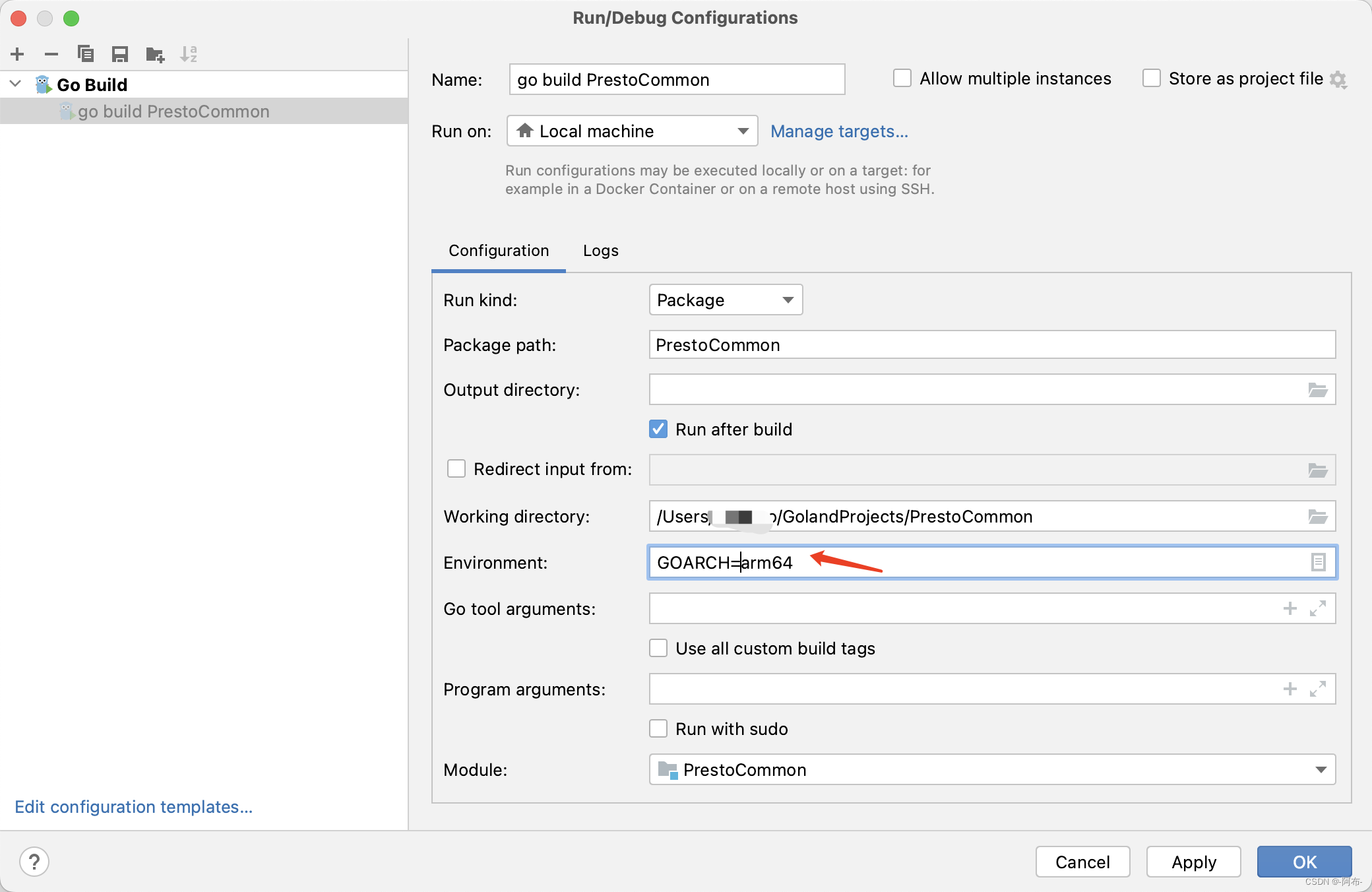
Task: Open the Module dropdown
Action: pyautogui.click(x=1322, y=769)
